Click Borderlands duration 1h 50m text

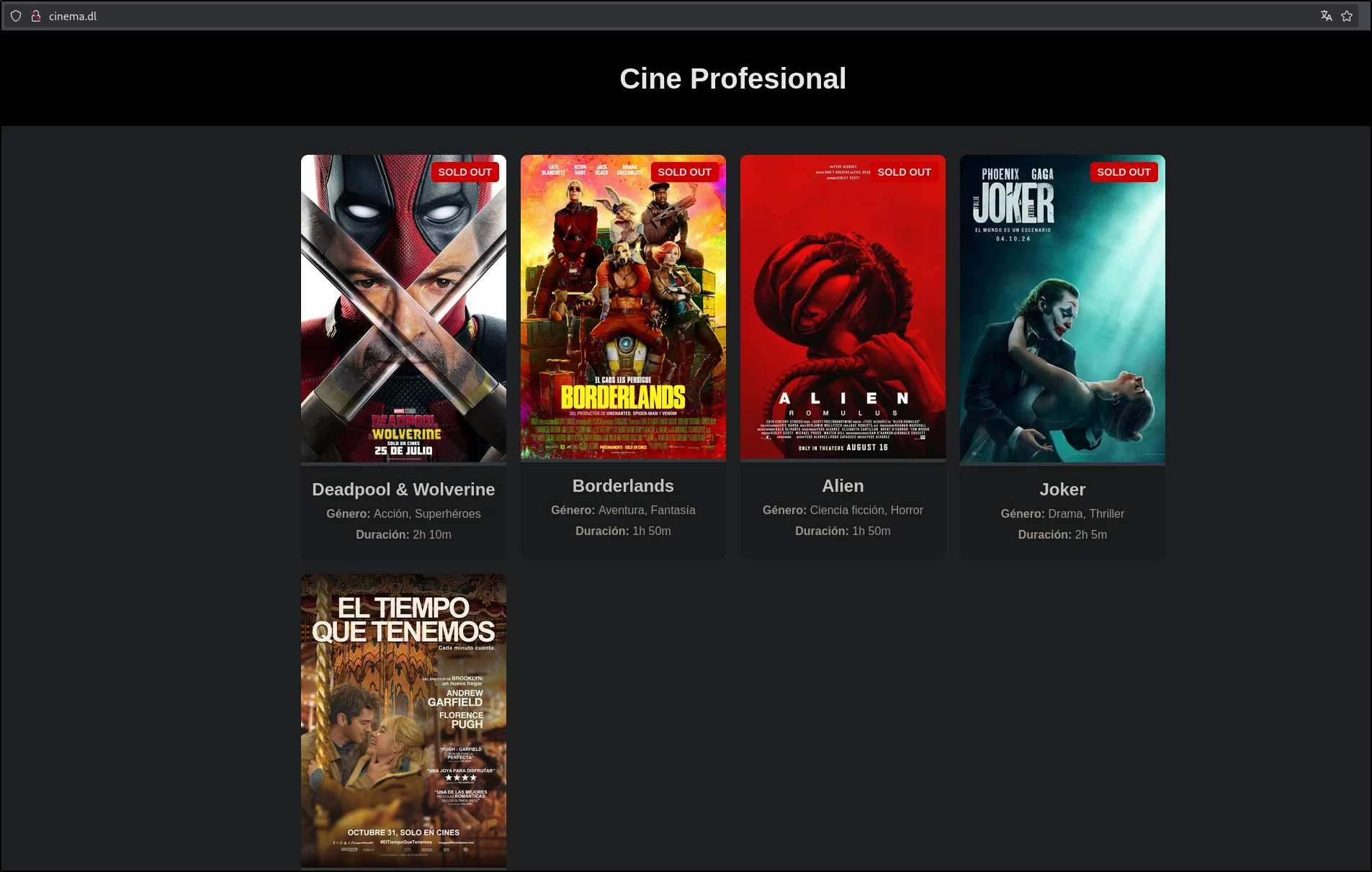[x=652, y=531]
